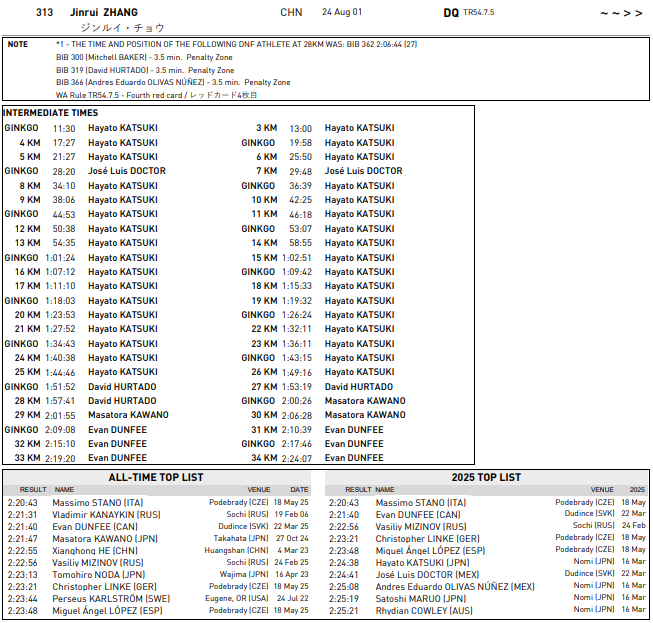Image resolution: width=653 pixels, height=623 pixels.
Task: Click the red card symbols beside DQ
Action: coord(621,13)
